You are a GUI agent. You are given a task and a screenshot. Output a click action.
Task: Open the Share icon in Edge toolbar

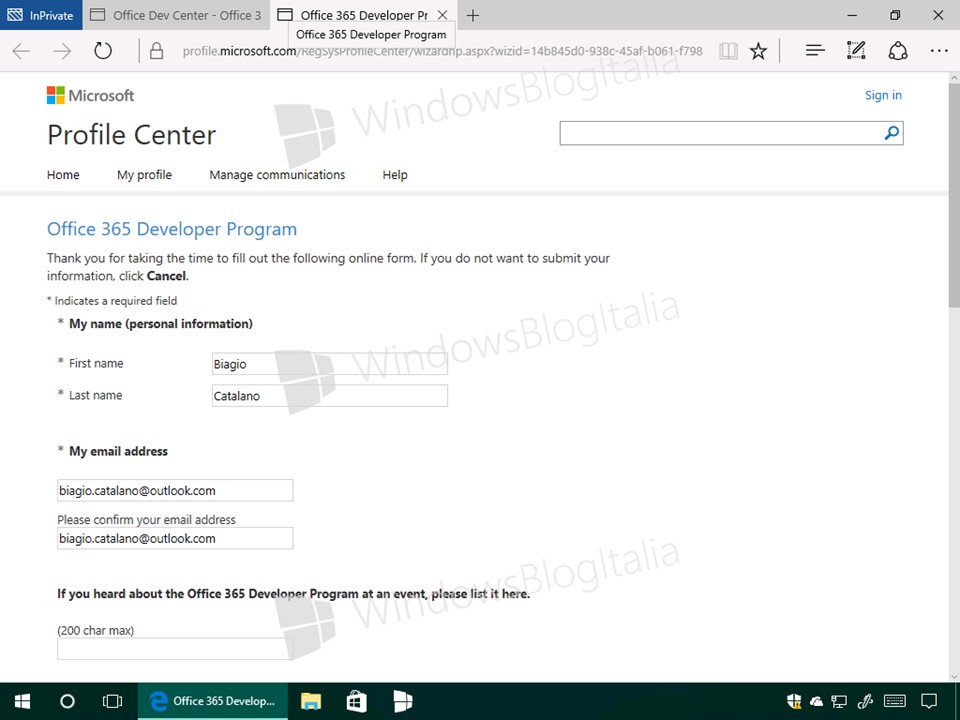coord(898,51)
